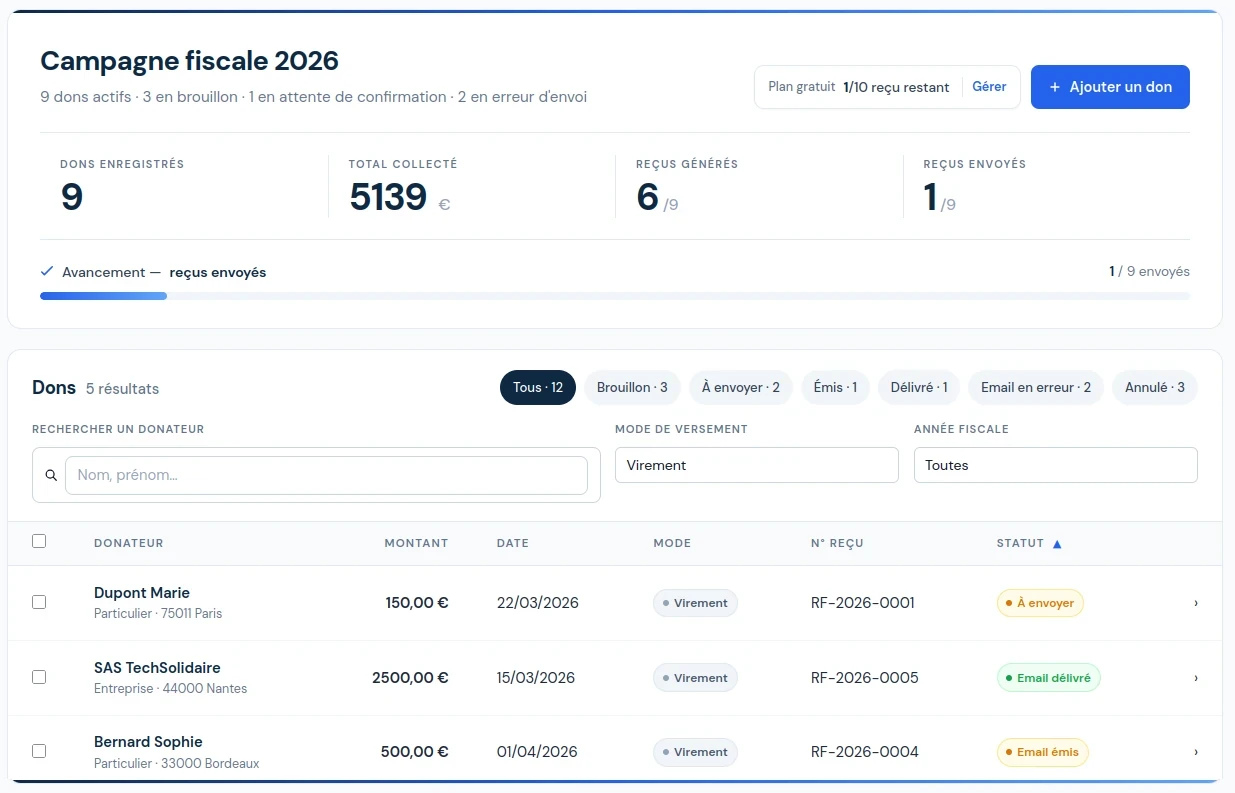Click the checkmark icon beside Avancement
Viewport: 1235px width, 793px height.
click(x=47, y=271)
